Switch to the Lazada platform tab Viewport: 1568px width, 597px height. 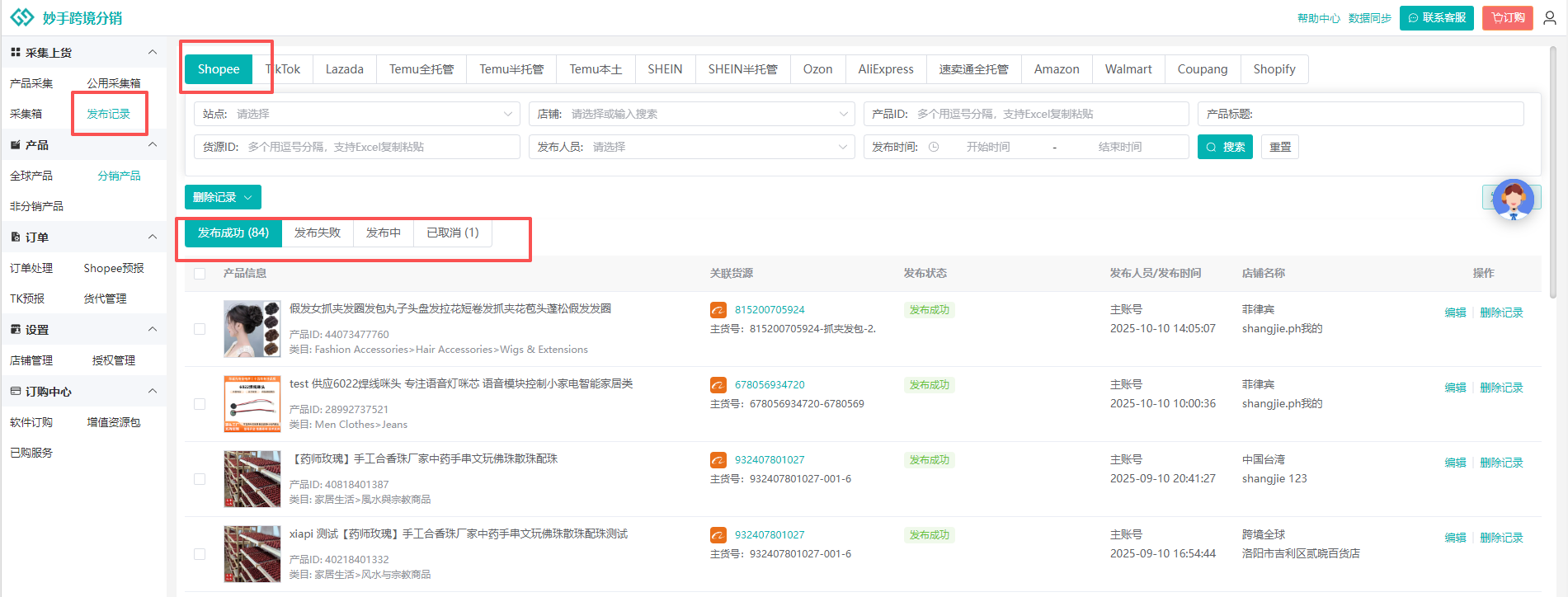click(344, 69)
